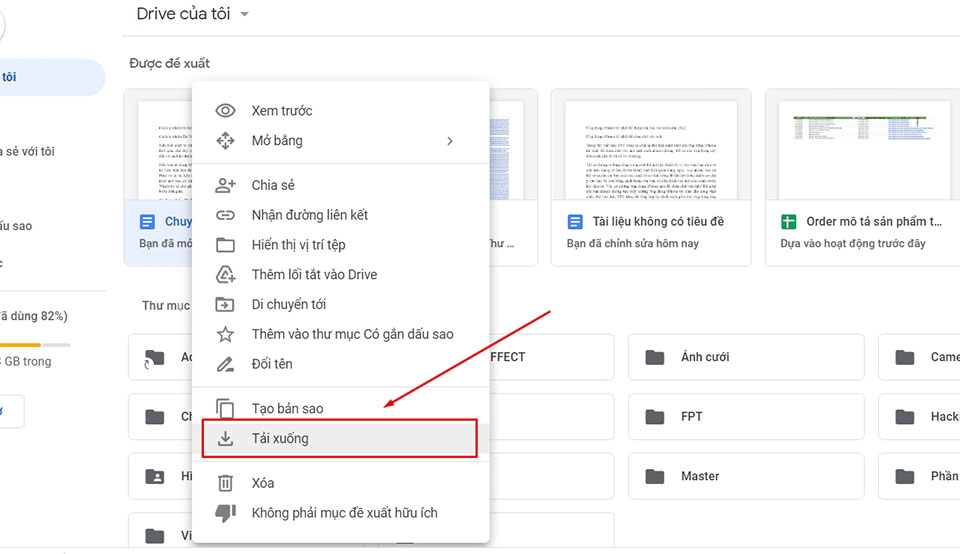
Task: Click the Mở bằng move-arrows icon
Action: tap(225, 141)
